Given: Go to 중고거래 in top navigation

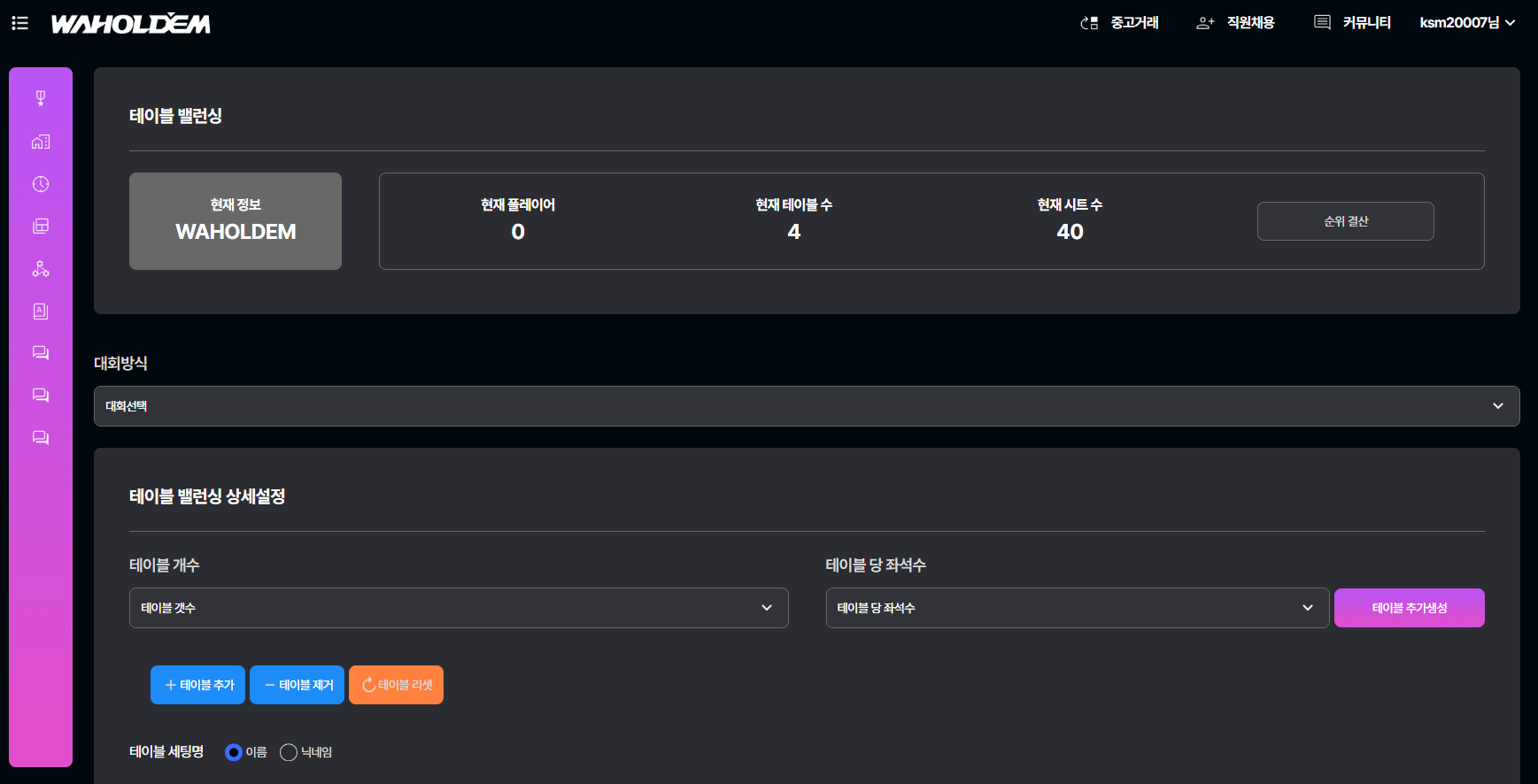Looking at the screenshot, I should pyautogui.click(x=1120, y=23).
